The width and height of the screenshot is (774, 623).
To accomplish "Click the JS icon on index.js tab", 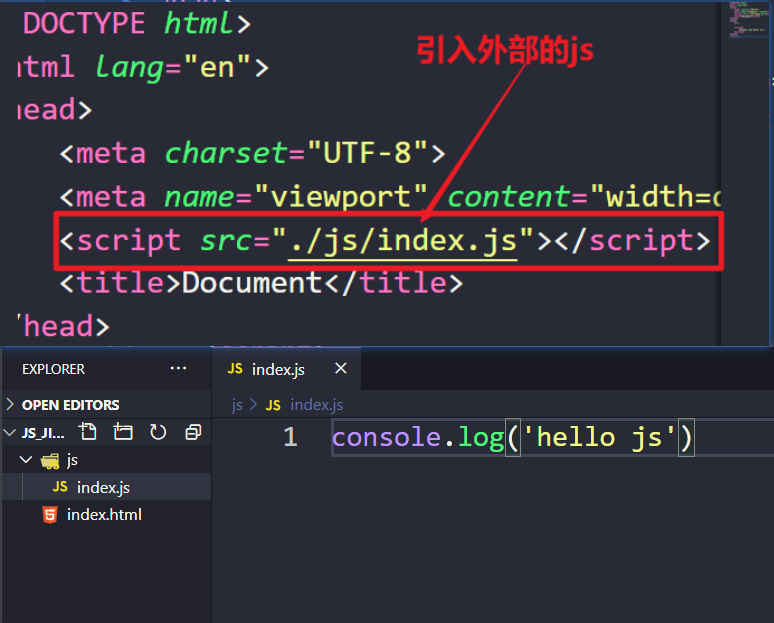I will [x=235, y=368].
